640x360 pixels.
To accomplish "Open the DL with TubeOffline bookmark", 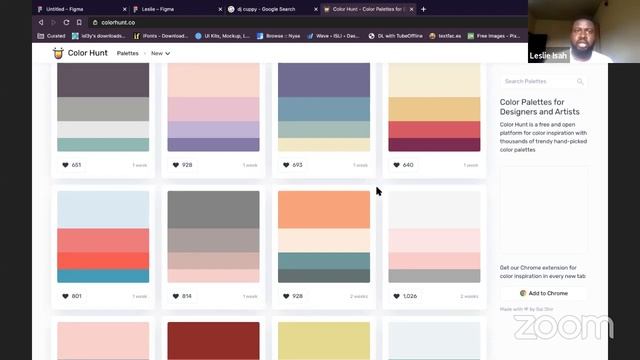I will (x=396, y=36).
